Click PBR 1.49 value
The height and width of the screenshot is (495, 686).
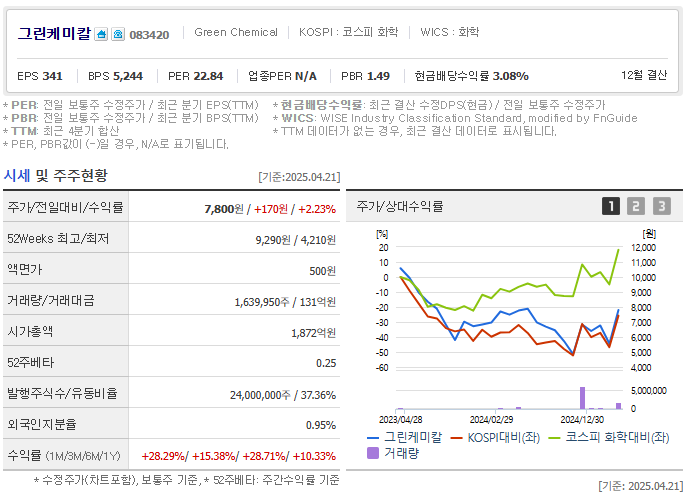point(365,76)
